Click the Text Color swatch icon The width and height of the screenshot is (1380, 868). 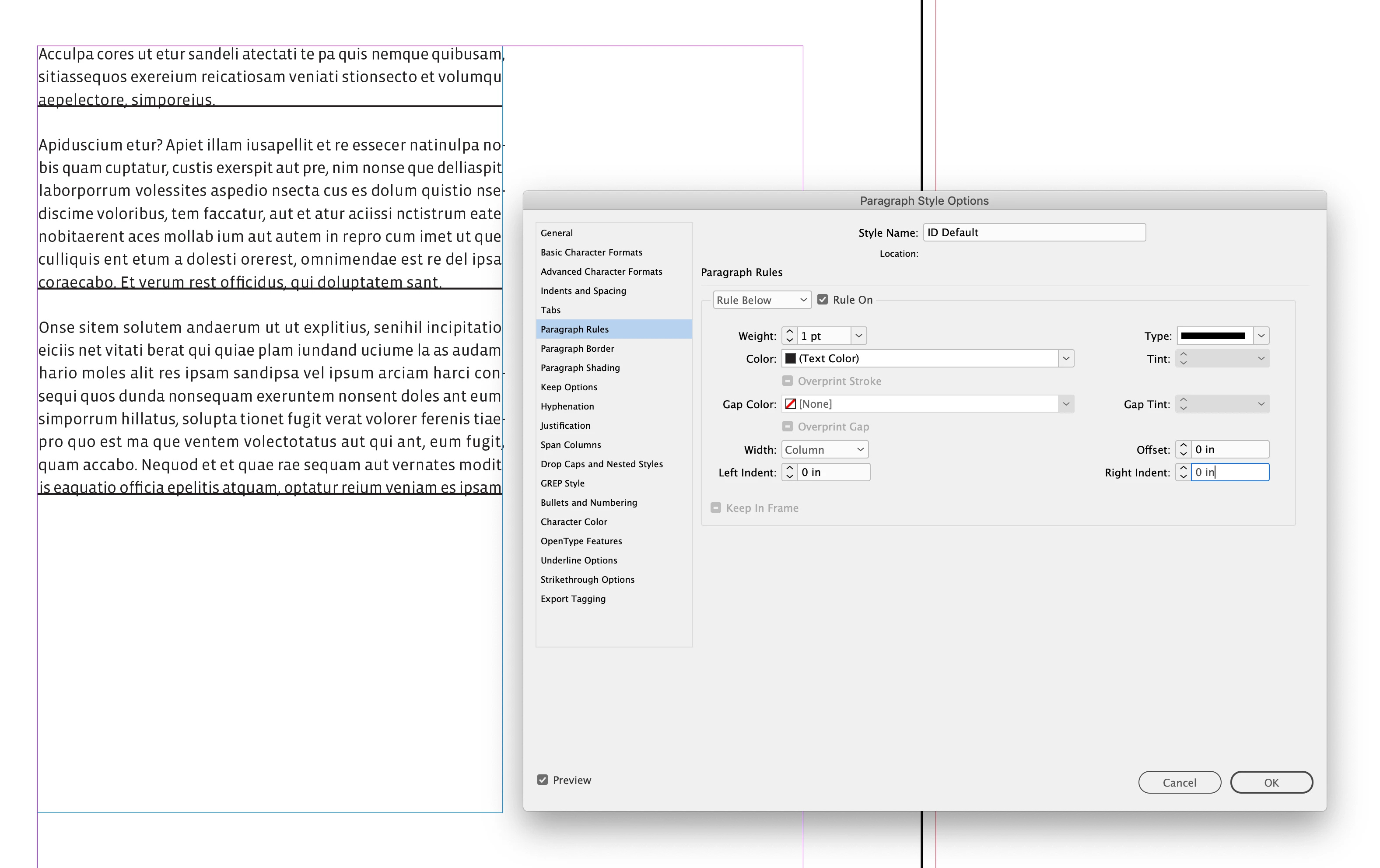790,359
